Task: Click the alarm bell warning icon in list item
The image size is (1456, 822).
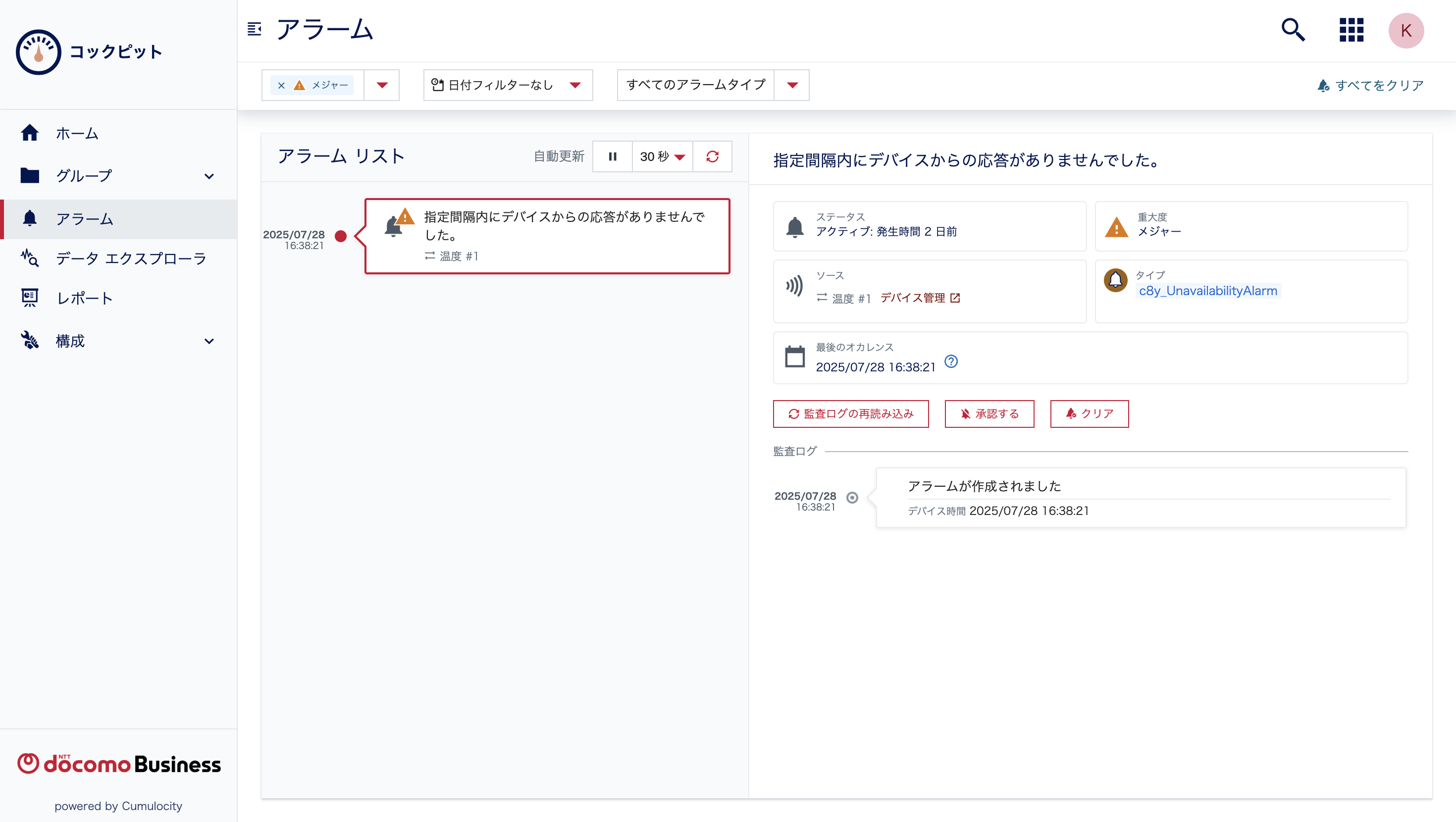Action: (399, 223)
